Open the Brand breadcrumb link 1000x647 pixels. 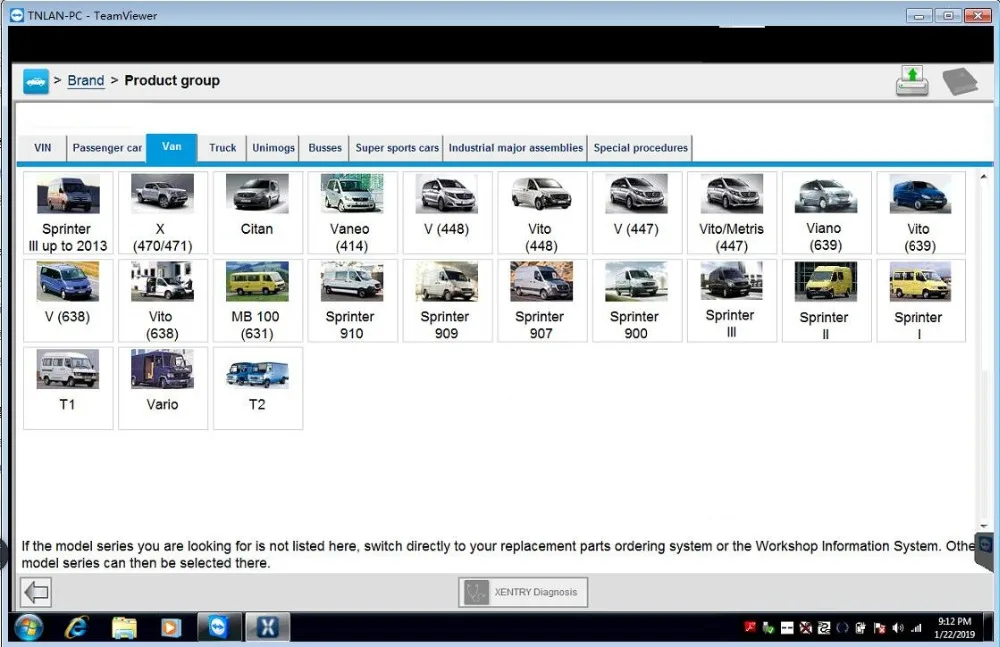tap(85, 80)
